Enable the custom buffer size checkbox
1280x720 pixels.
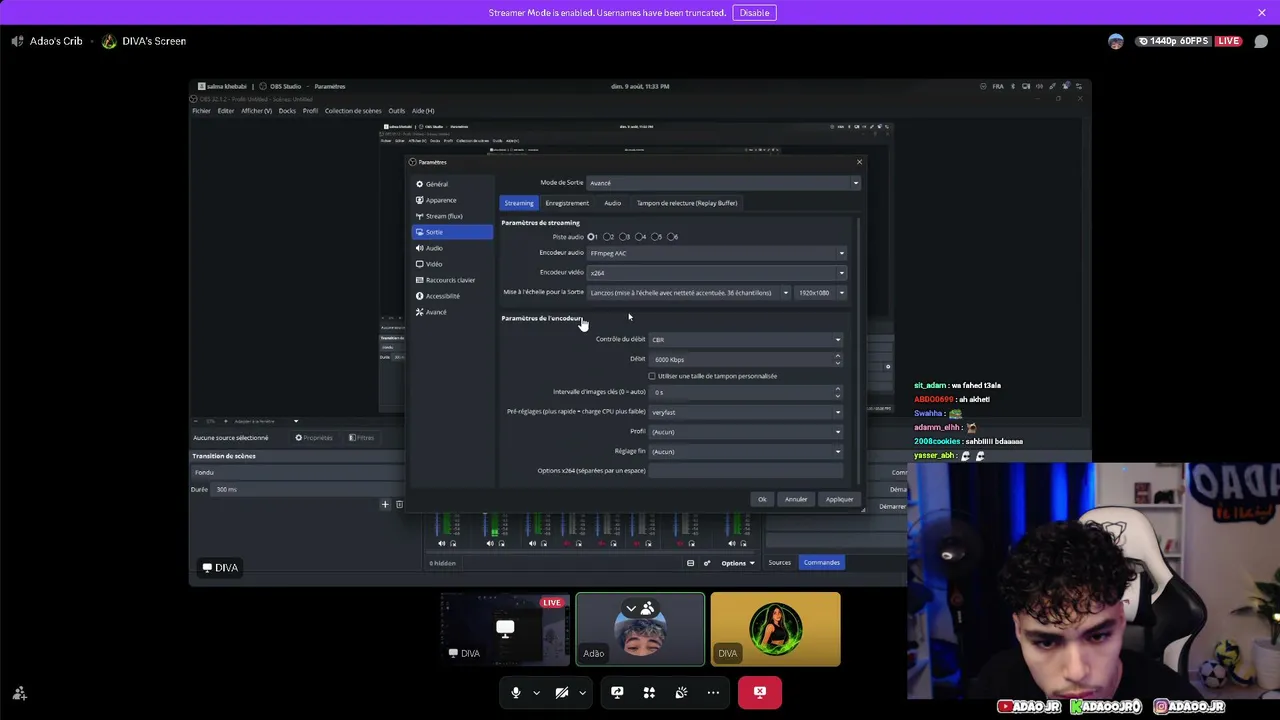coord(652,376)
